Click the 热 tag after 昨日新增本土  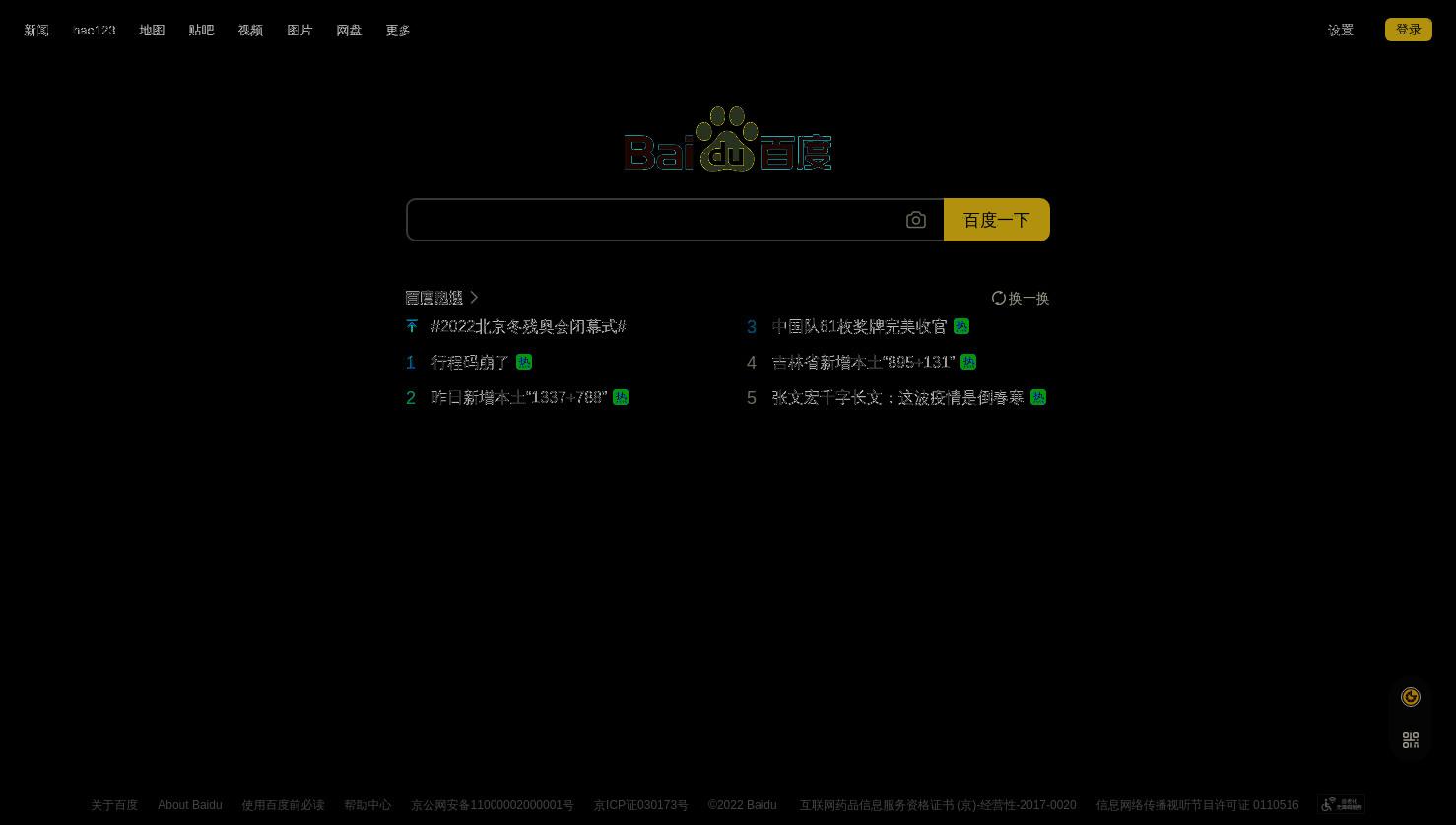click(621, 397)
